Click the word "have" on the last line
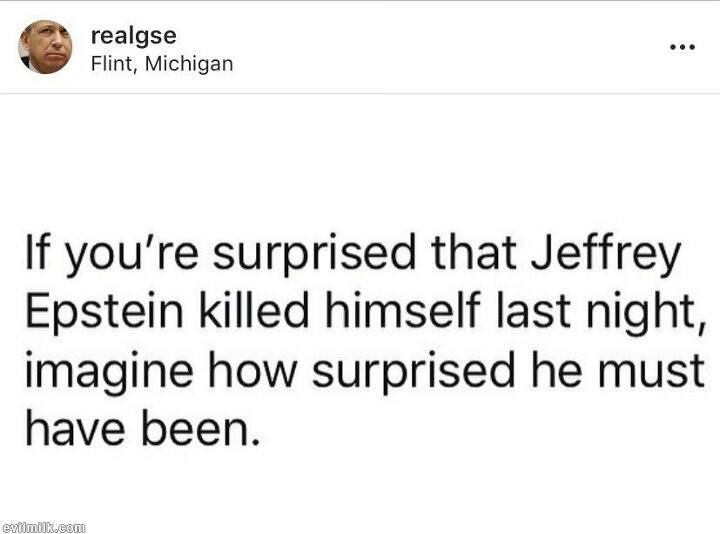This screenshot has width=720, height=534. (66, 431)
